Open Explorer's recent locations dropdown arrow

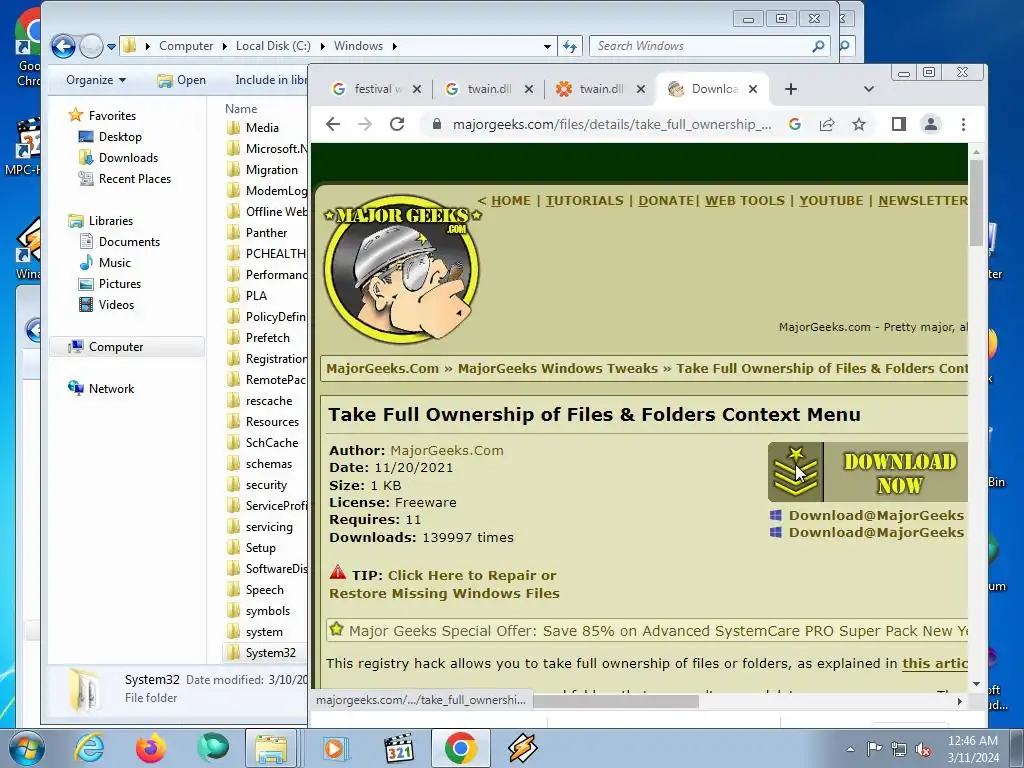click(x=112, y=46)
